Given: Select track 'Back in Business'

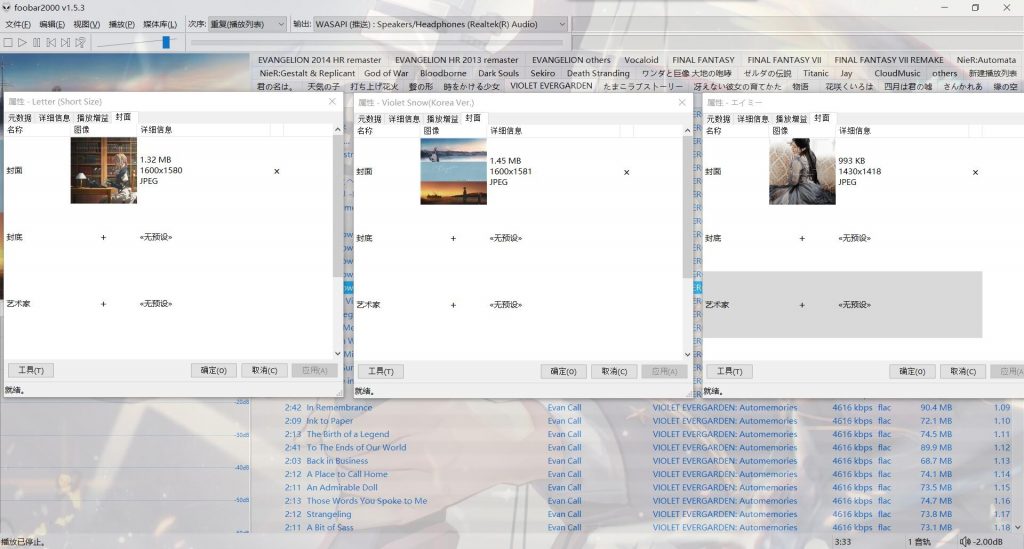Looking at the screenshot, I should pos(337,461).
